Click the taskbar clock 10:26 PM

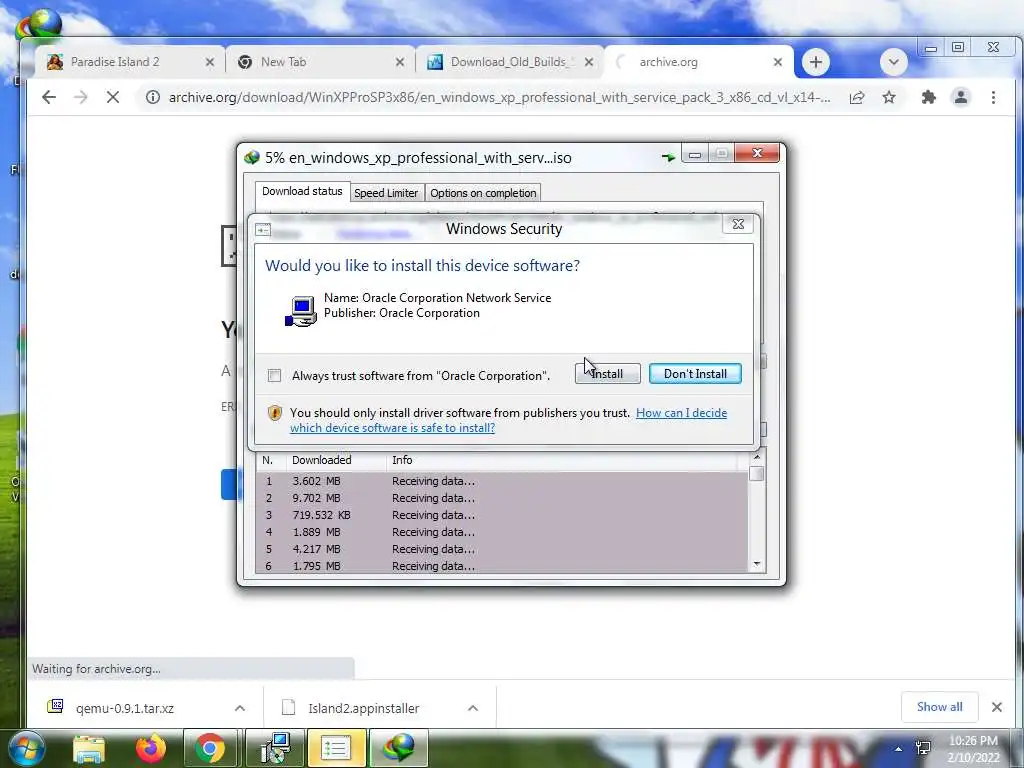[973, 741]
